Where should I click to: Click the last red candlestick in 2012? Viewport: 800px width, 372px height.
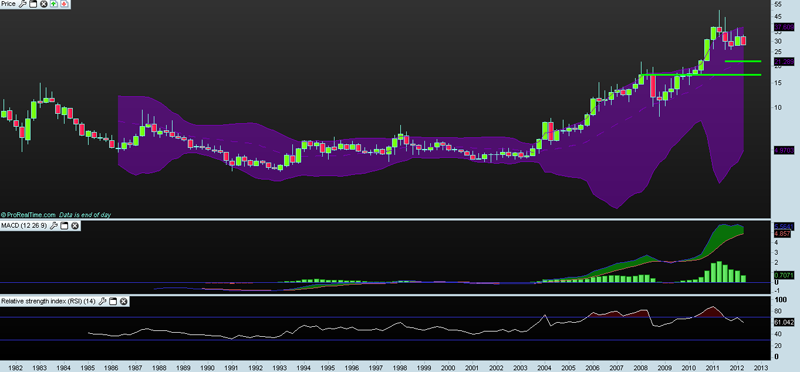click(x=743, y=41)
